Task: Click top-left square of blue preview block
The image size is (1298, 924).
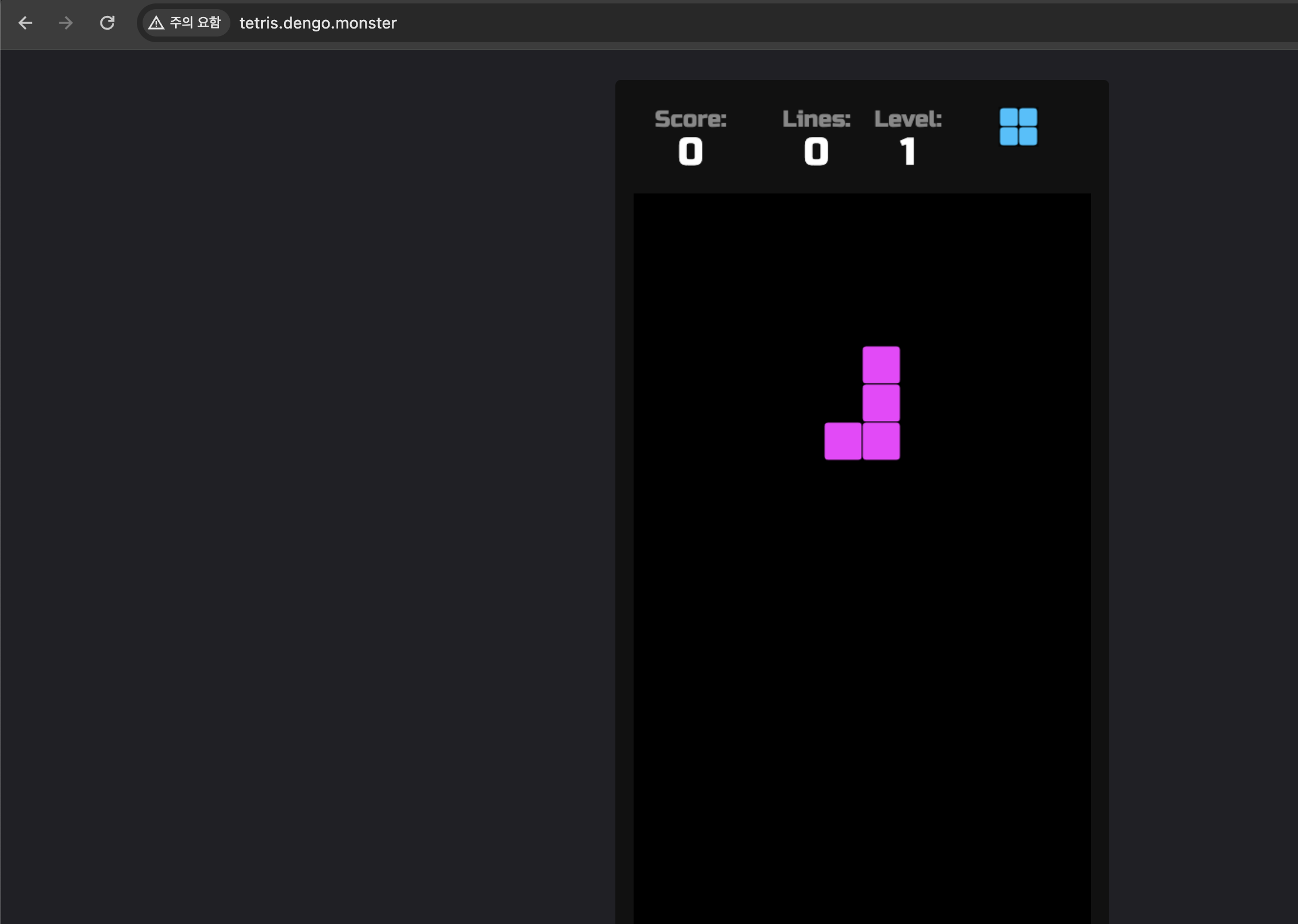Action: click(x=1008, y=117)
